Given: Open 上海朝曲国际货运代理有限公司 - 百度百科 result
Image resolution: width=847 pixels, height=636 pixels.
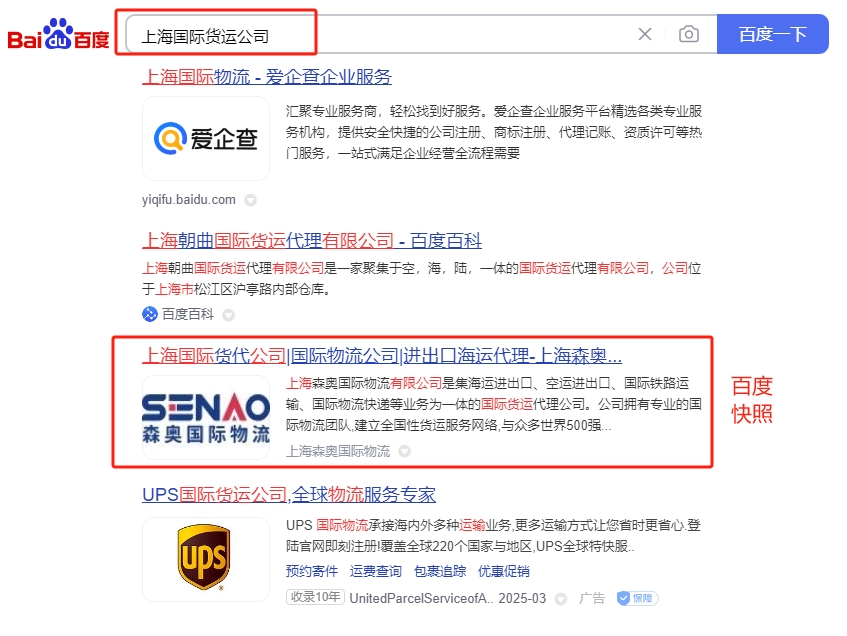Looking at the screenshot, I should pos(312,240).
